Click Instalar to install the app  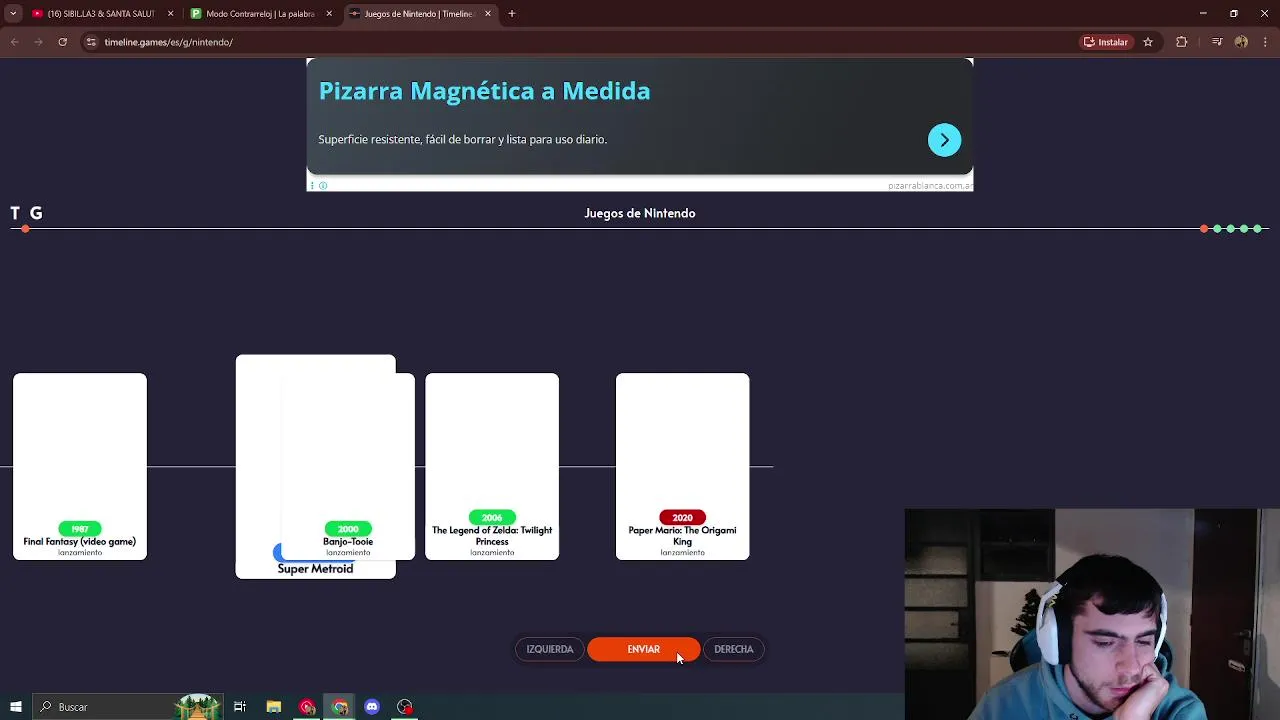click(x=1106, y=42)
